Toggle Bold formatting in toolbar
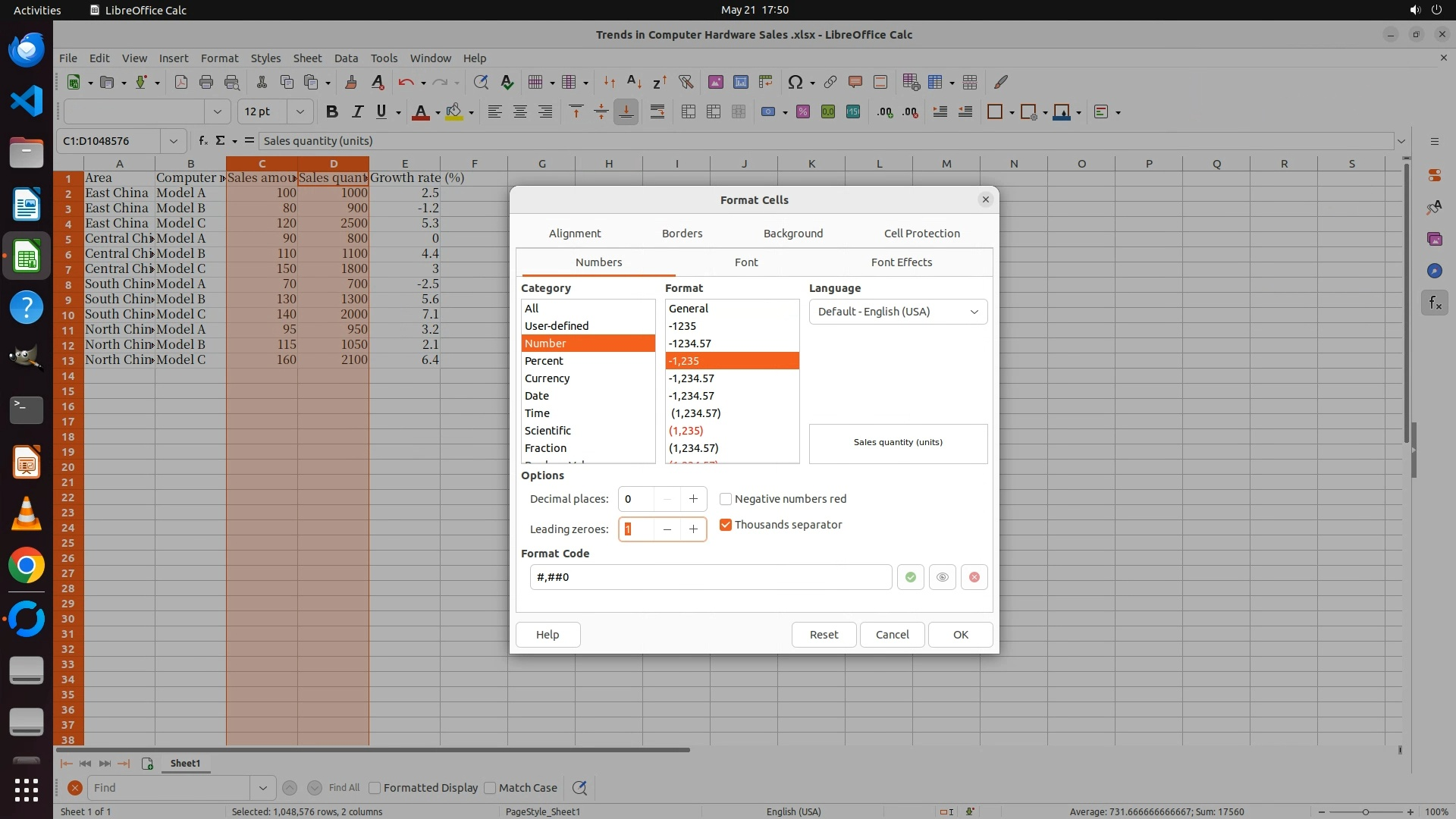The height and width of the screenshot is (819, 1456). (331, 112)
